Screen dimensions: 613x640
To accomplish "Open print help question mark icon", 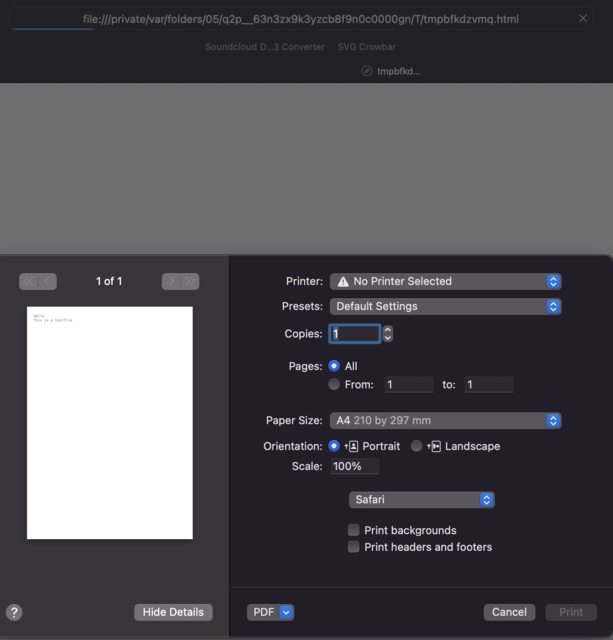I will tap(14, 612).
